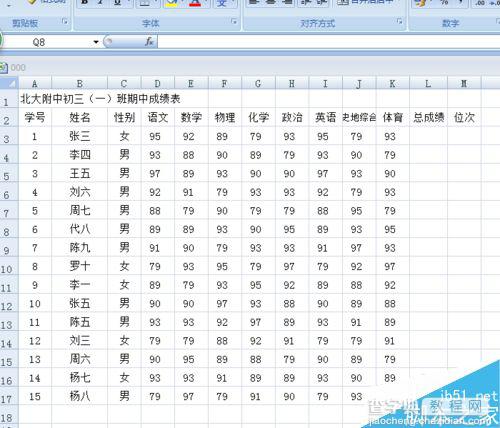Apply the red font color button

[195, 3]
